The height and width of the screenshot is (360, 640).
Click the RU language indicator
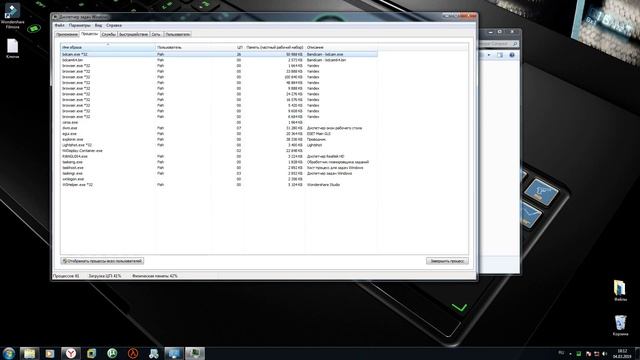pos(561,353)
